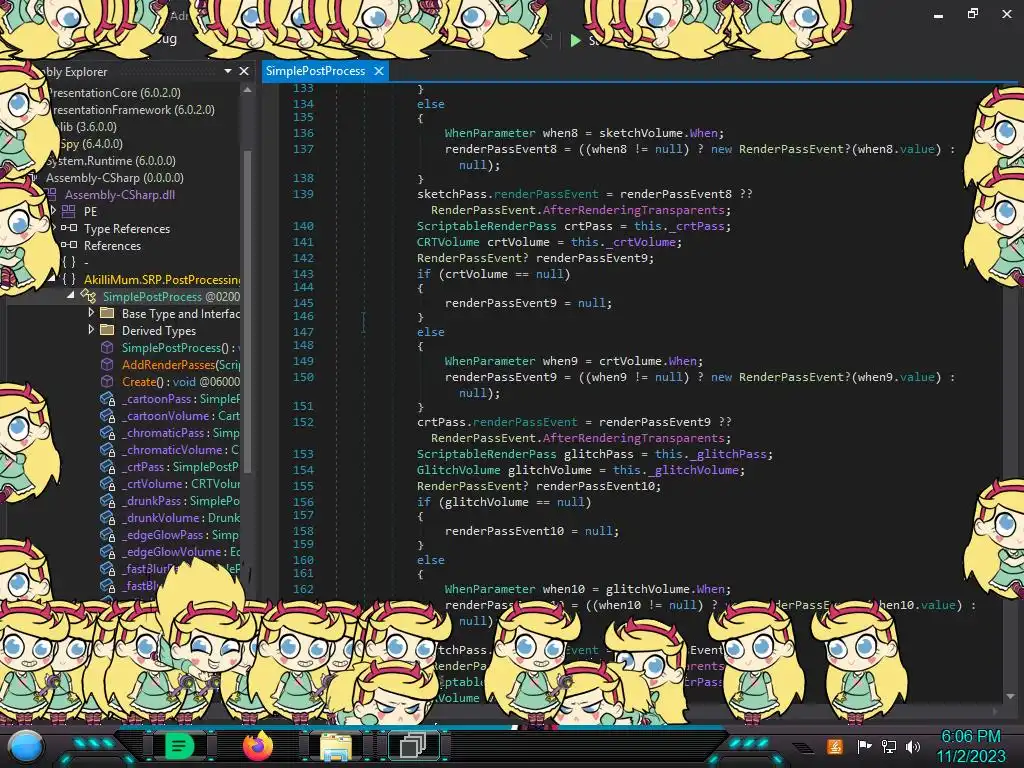Select the Create() : void method entry

coord(181,381)
